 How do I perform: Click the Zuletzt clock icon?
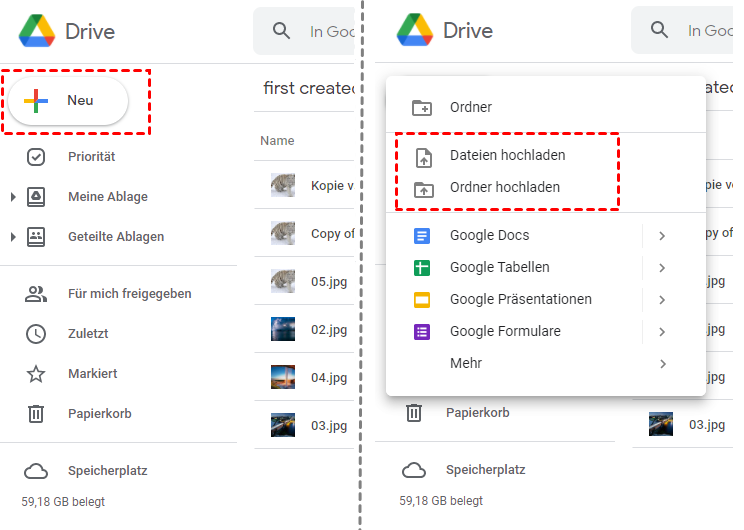pos(36,334)
